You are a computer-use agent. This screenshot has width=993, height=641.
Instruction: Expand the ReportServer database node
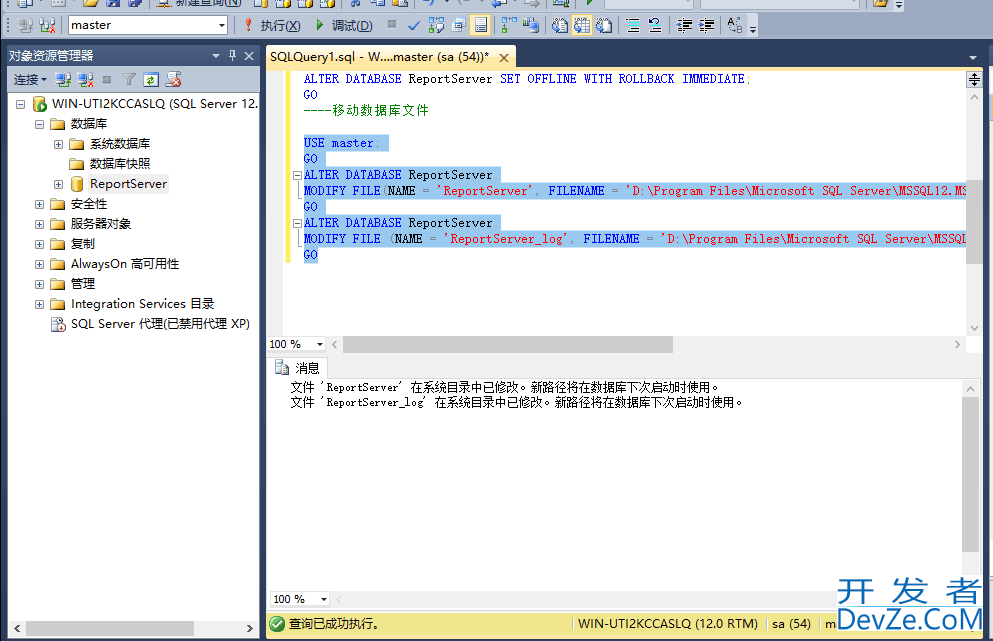pyautogui.click(x=58, y=184)
